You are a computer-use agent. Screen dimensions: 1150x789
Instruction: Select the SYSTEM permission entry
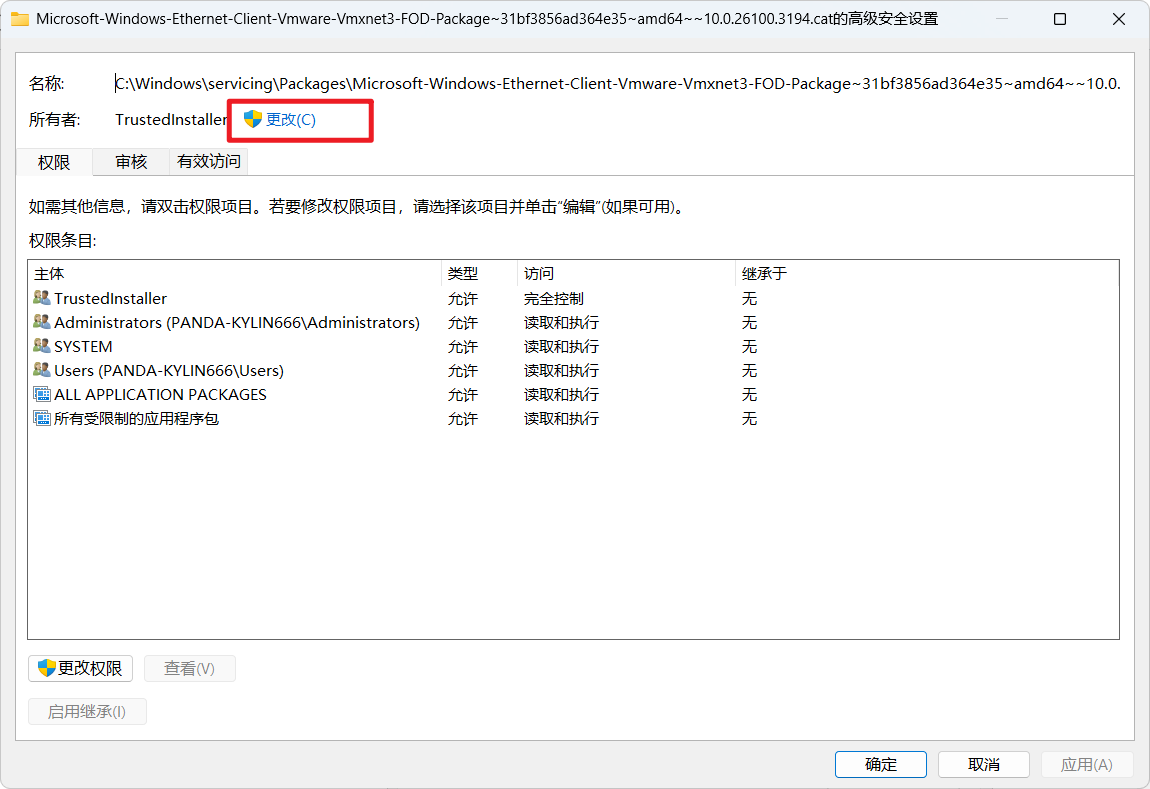tap(574, 347)
